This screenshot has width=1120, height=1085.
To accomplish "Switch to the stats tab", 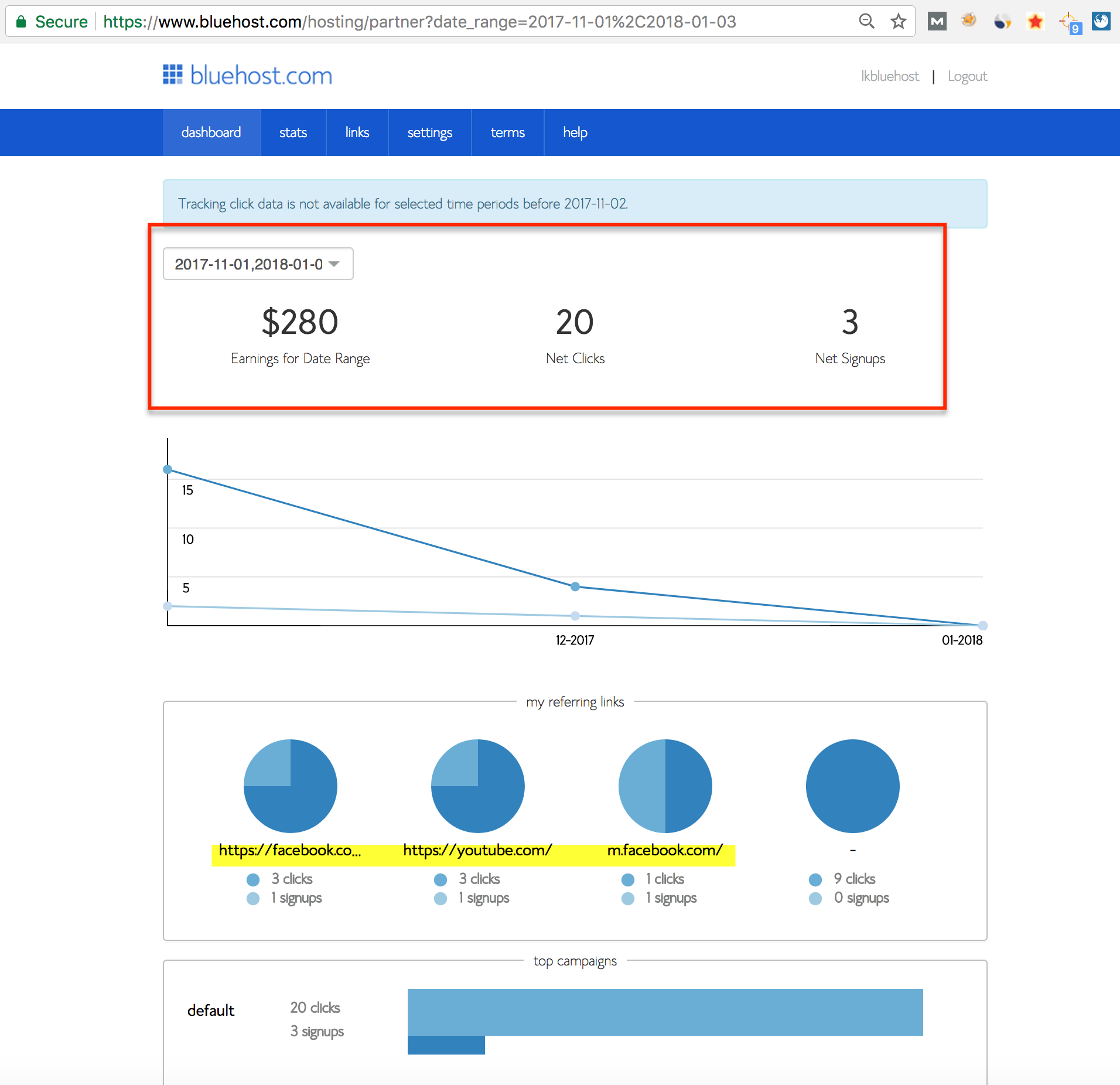I will (293, 132).
